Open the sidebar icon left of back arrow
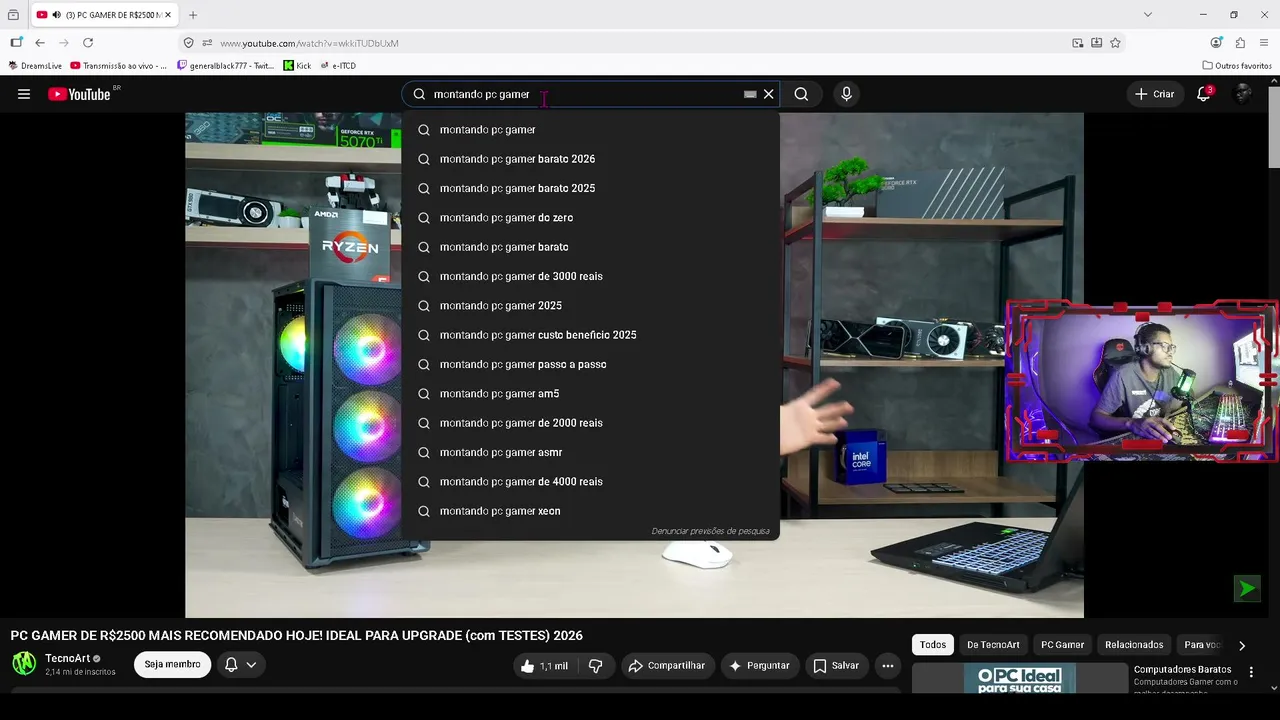This screenshot has width=1280, height=720. point(16,43)
